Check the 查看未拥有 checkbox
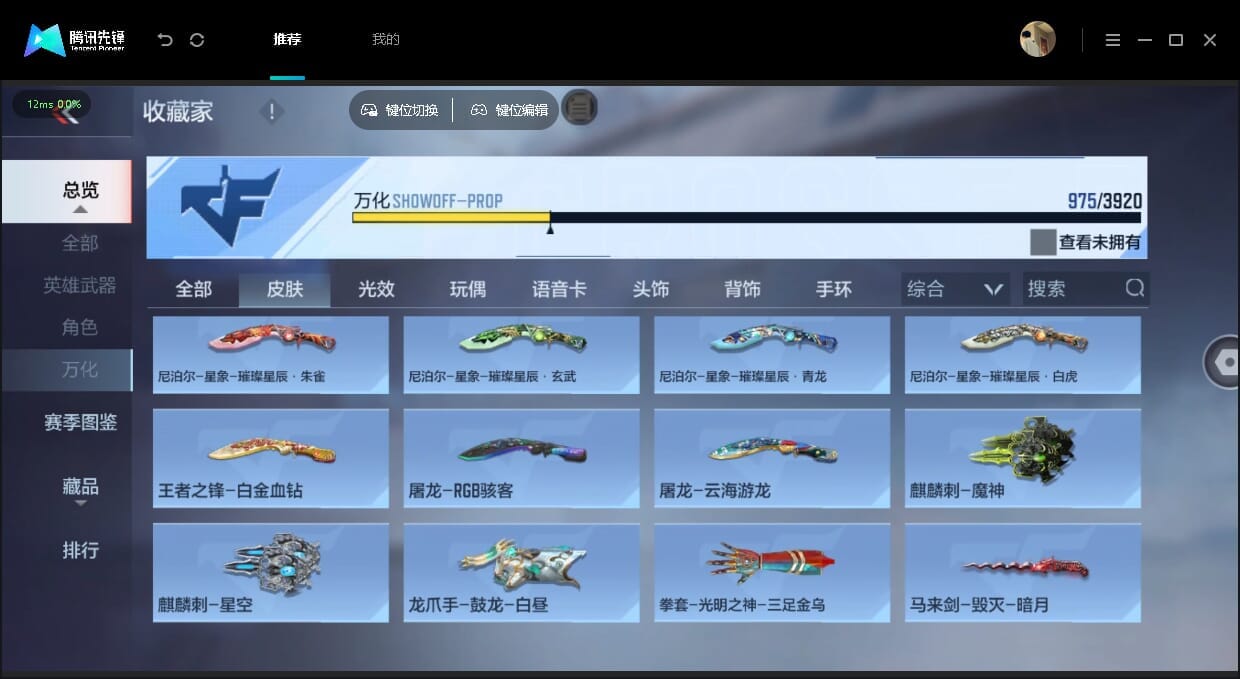 pyautogui.click(x=1043, y=241)
